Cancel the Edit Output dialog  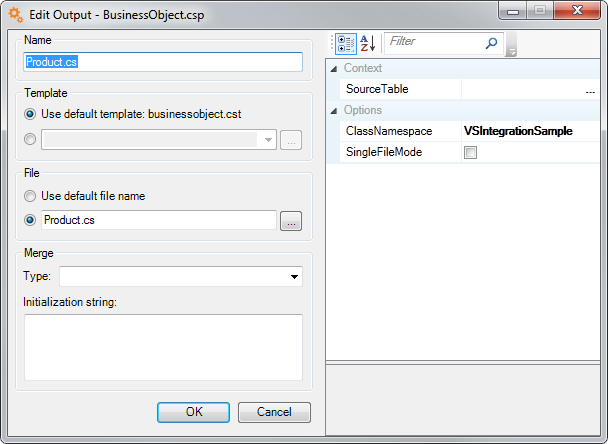(x=274, y=412)
